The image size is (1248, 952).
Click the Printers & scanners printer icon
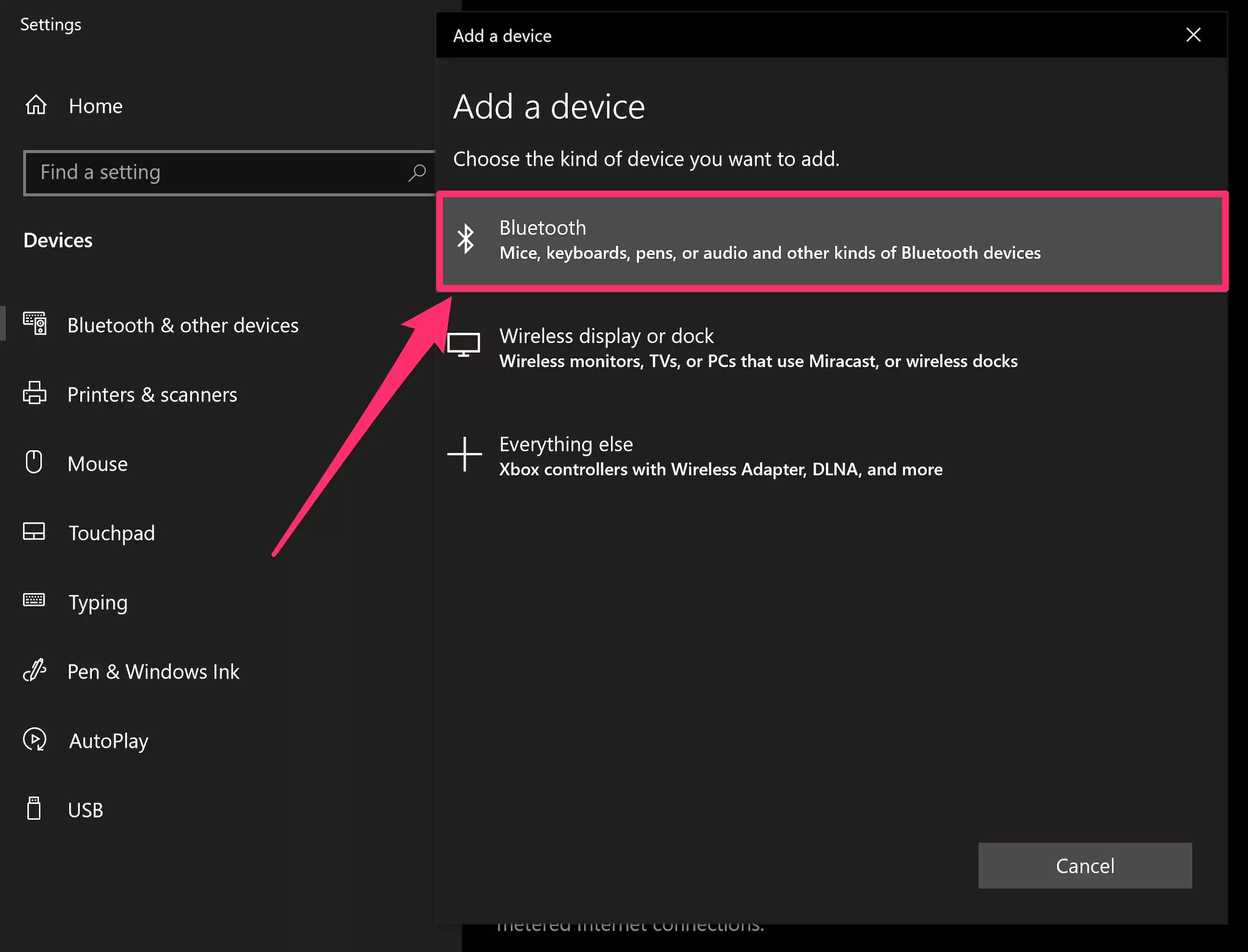[x=34, y=393]
